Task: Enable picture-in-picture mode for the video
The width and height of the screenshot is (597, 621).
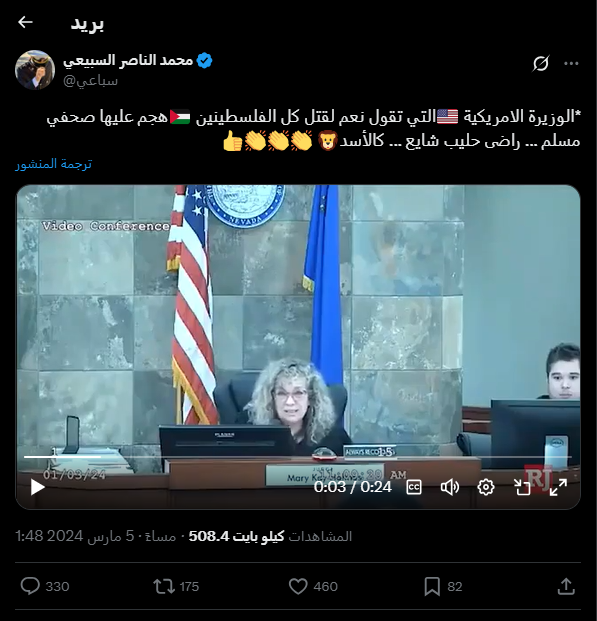Action: point(522,487)
